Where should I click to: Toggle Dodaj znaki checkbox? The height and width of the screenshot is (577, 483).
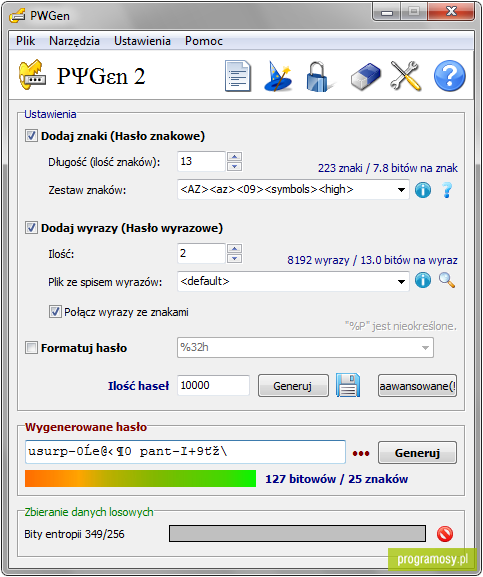[x=31, y=136]
